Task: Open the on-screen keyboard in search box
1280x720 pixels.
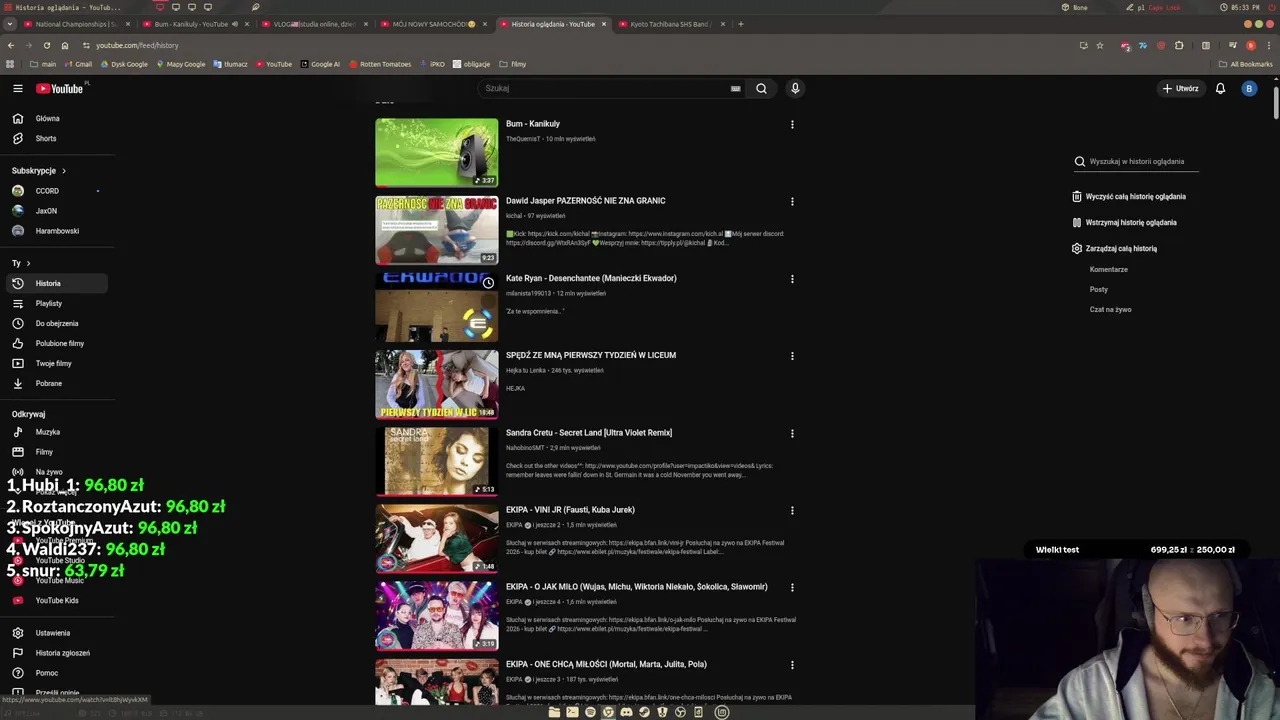Action: pyautogui.click(x=735, y=88)
